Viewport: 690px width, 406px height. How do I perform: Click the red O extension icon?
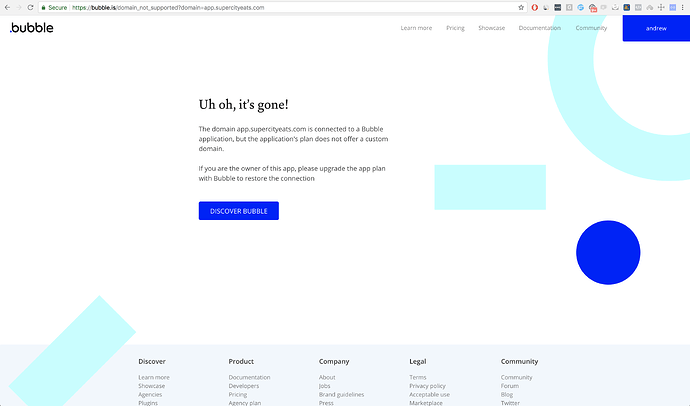[x=535, y=7]
